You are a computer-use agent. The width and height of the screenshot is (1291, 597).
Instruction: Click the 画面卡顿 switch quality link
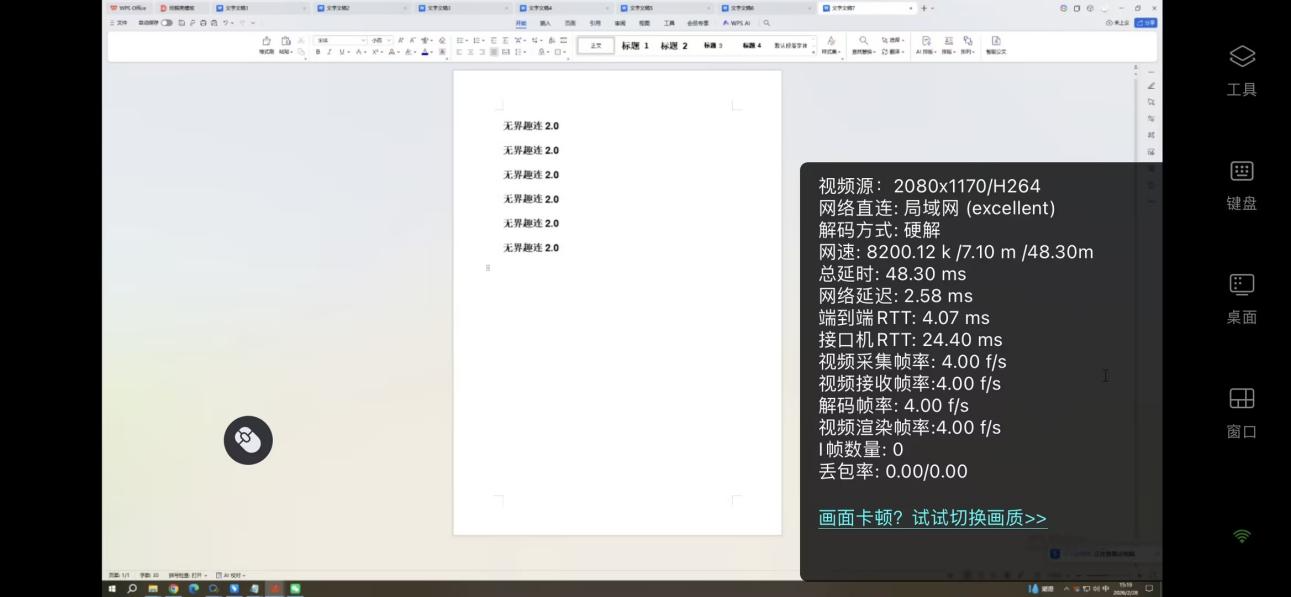click(x=931, y=518)
